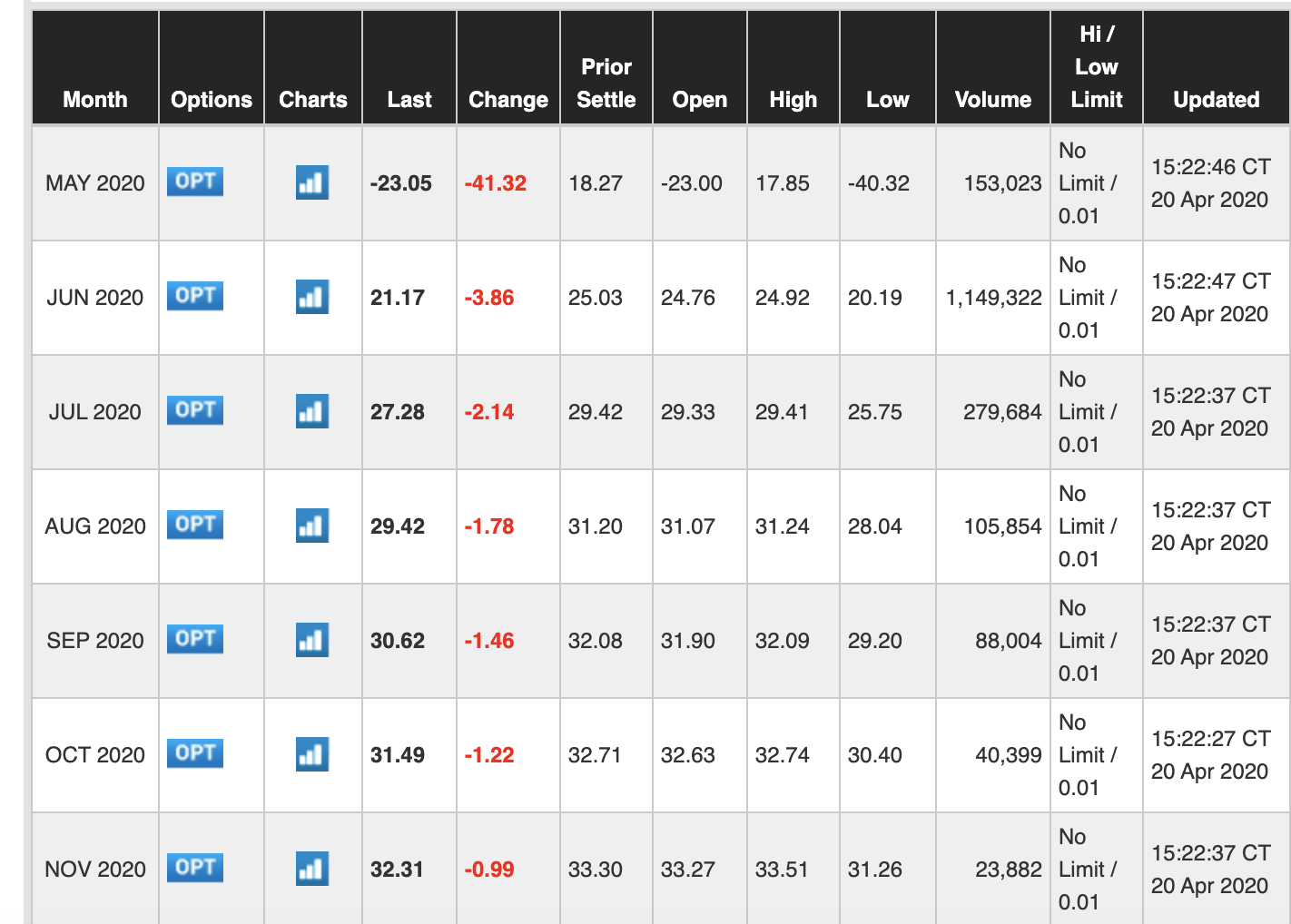Image resolution: width=1291 pixels, height=924 pixels.
Task: Click the Month column header
Action: pos(95,100)
